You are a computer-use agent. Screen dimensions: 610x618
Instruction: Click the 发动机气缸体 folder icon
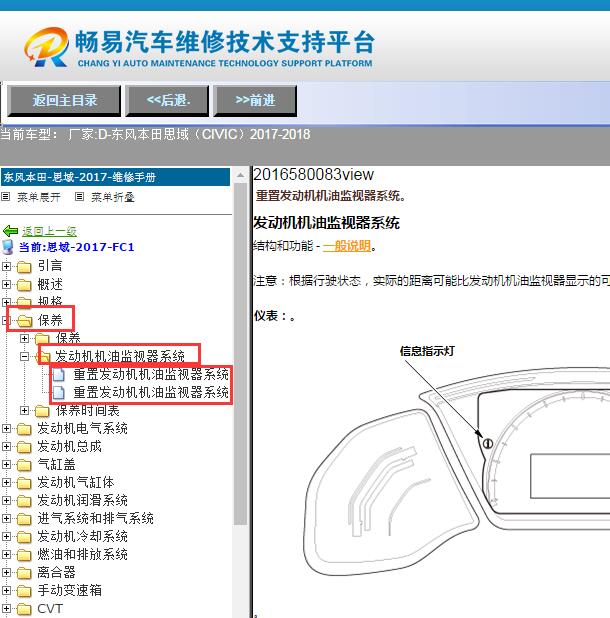tap(24, 483)
